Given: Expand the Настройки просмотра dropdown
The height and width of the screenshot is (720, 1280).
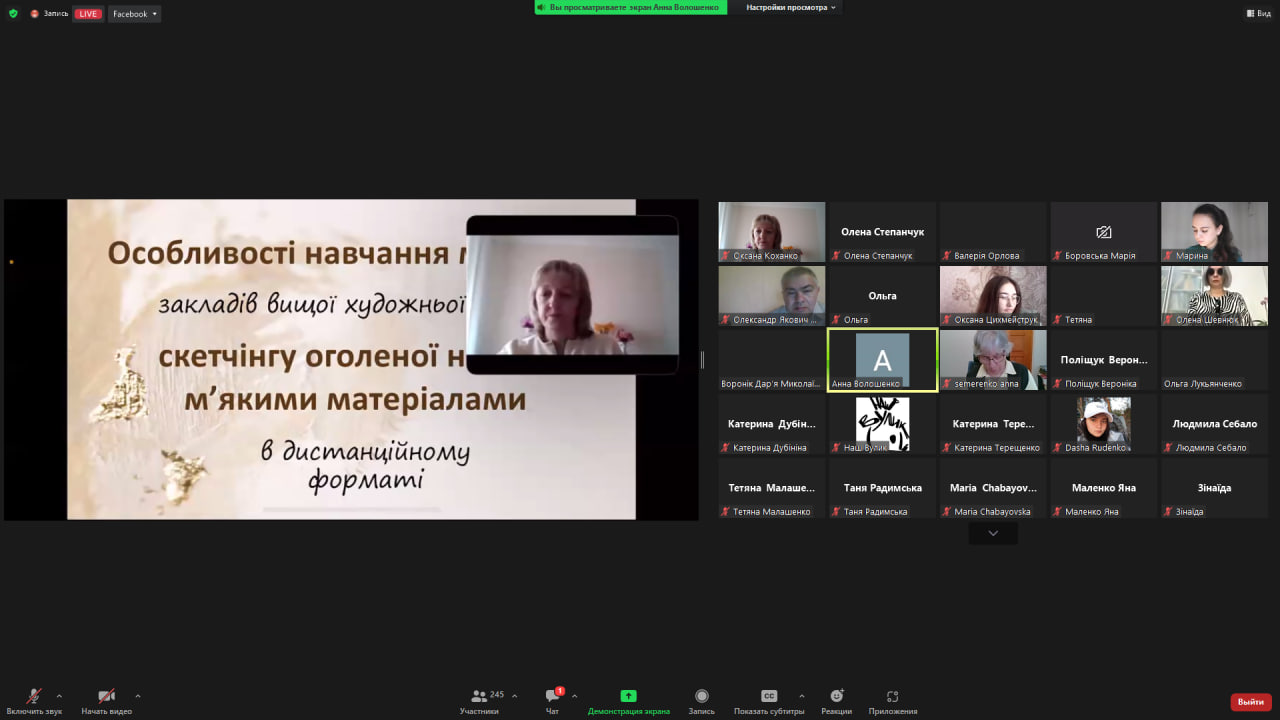Looking at the screenshot, I should (x=786, y=7).
